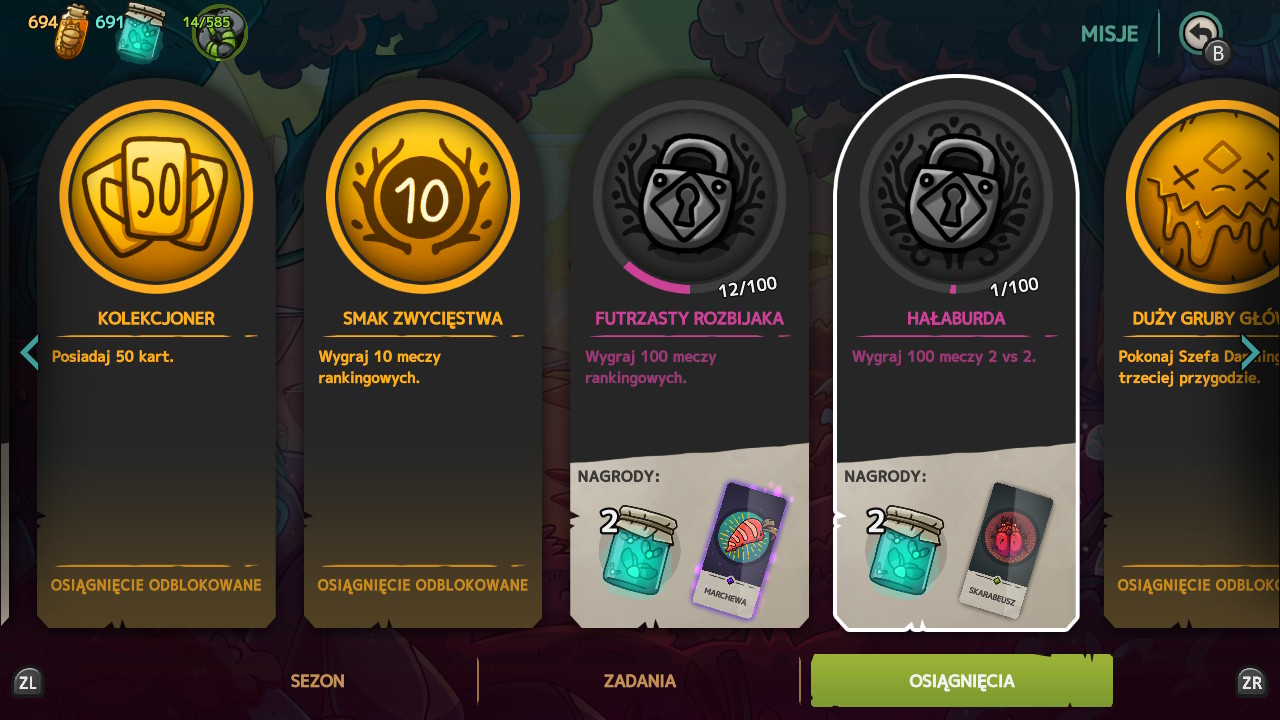This screenshot has height=720, width=1280.
Task: Select the Smak Zwycięstwa laurel medal
Action: tap(423, 196)
